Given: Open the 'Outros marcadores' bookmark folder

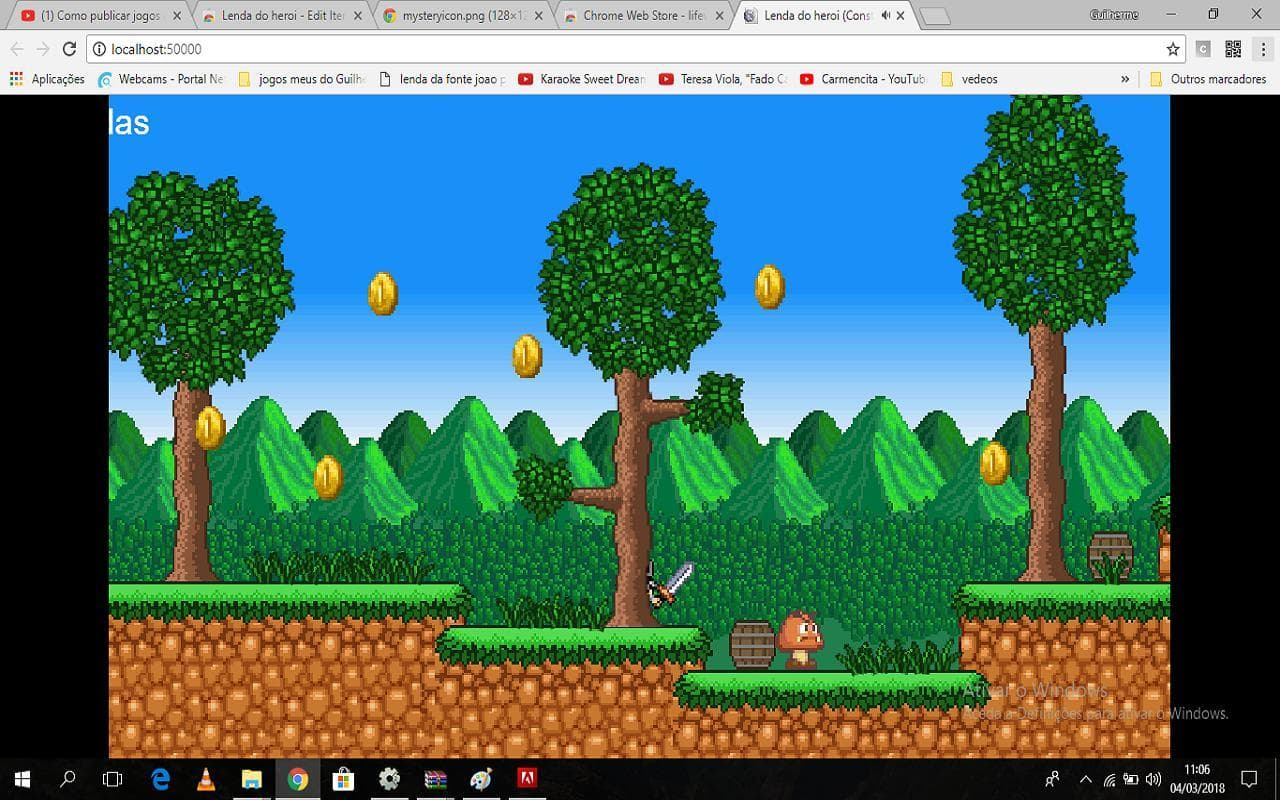Looking at the screenshot, I should pyautogui.click(x=1208, y=79).
